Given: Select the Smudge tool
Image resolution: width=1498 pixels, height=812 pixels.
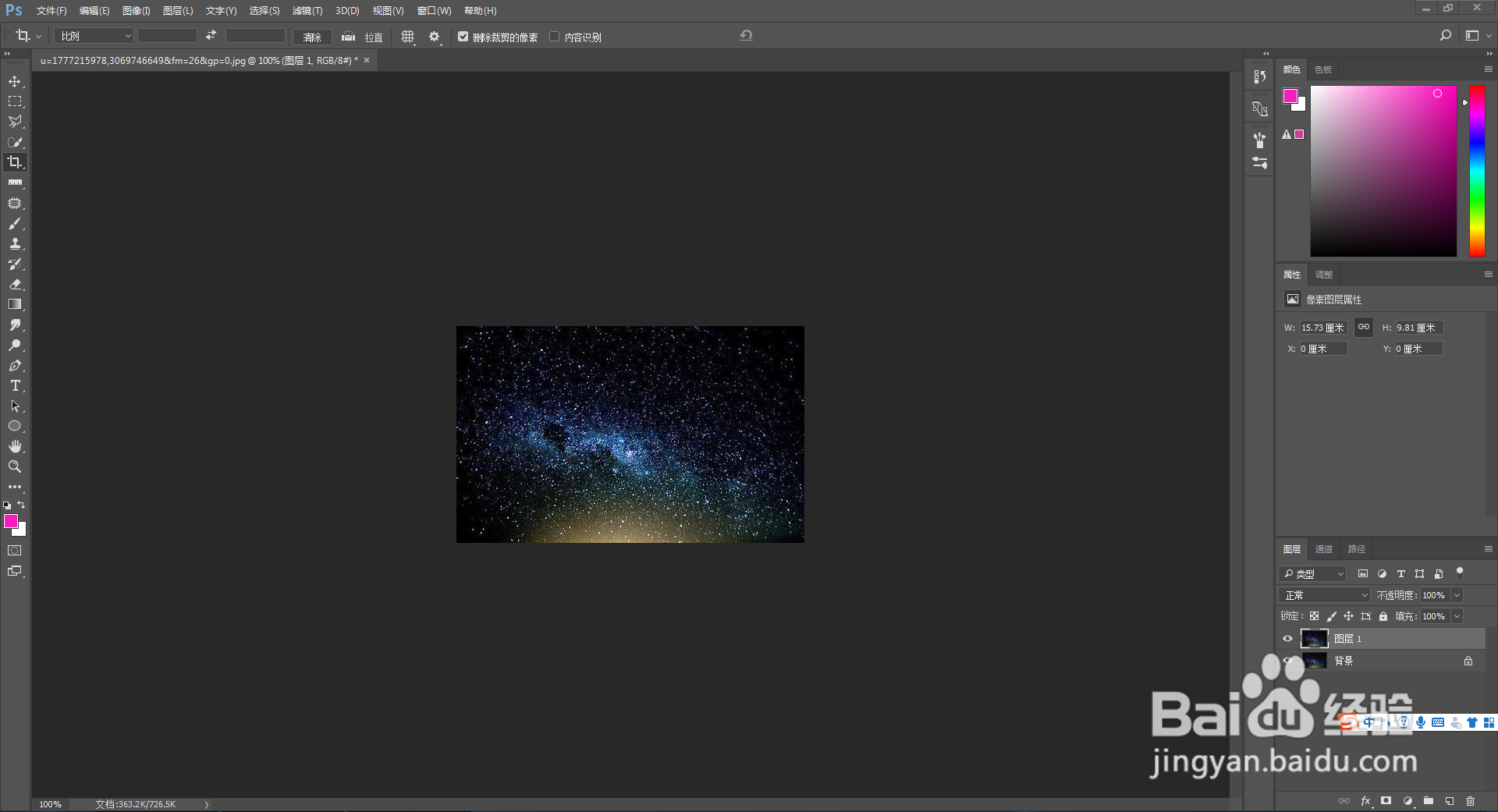Looking at the screenshot, I should [x=15, y=325].
